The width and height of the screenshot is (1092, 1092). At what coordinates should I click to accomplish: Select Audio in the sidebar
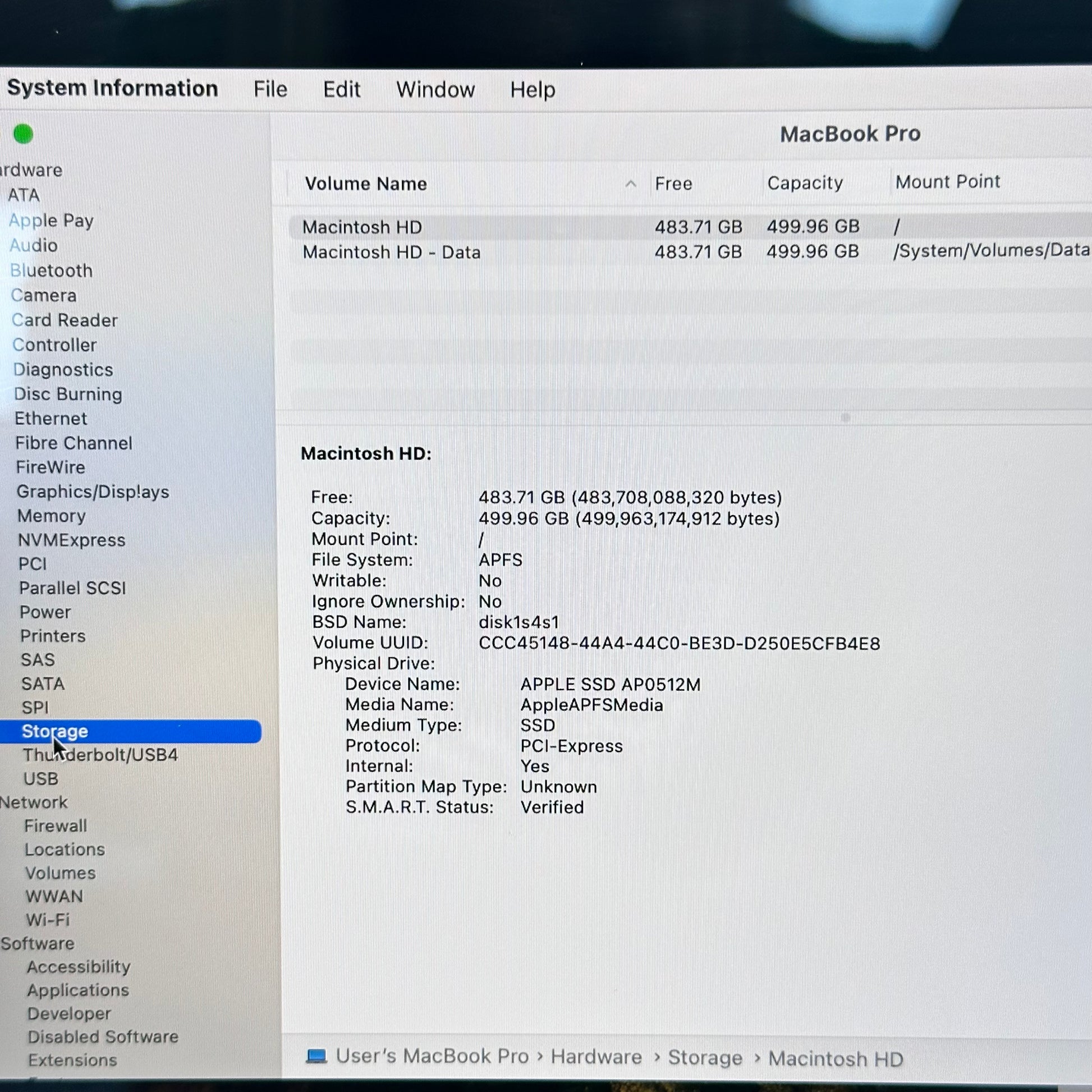[33, 245]
